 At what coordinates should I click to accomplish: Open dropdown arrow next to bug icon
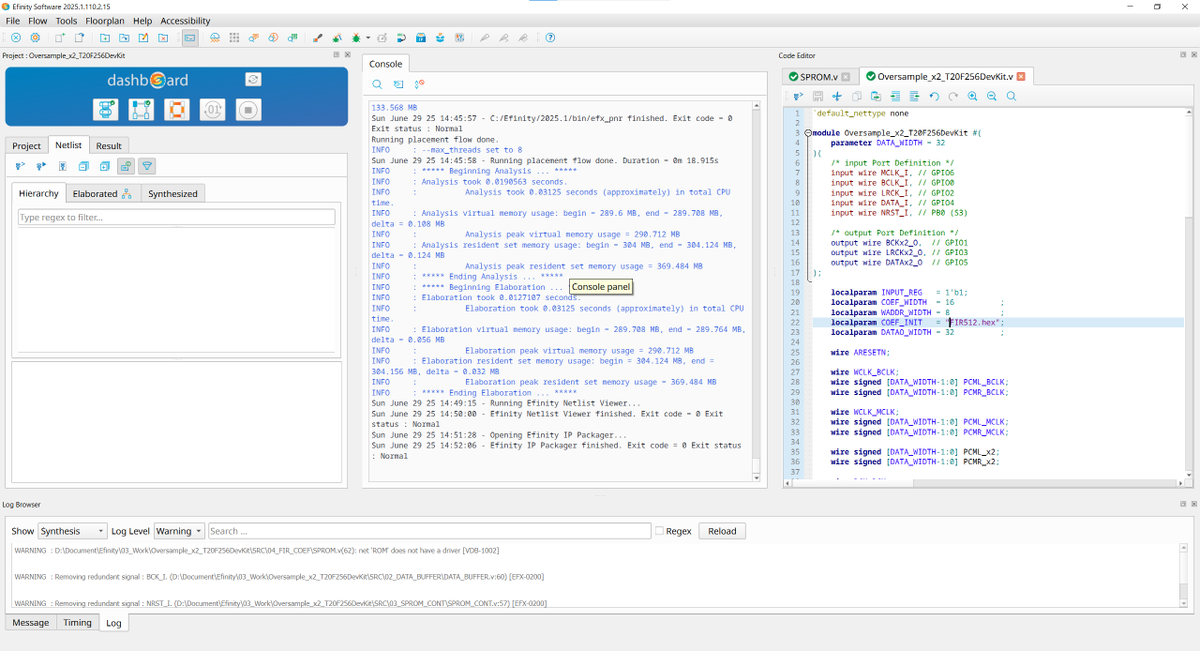pyautogui.click(x=368, y=38)
